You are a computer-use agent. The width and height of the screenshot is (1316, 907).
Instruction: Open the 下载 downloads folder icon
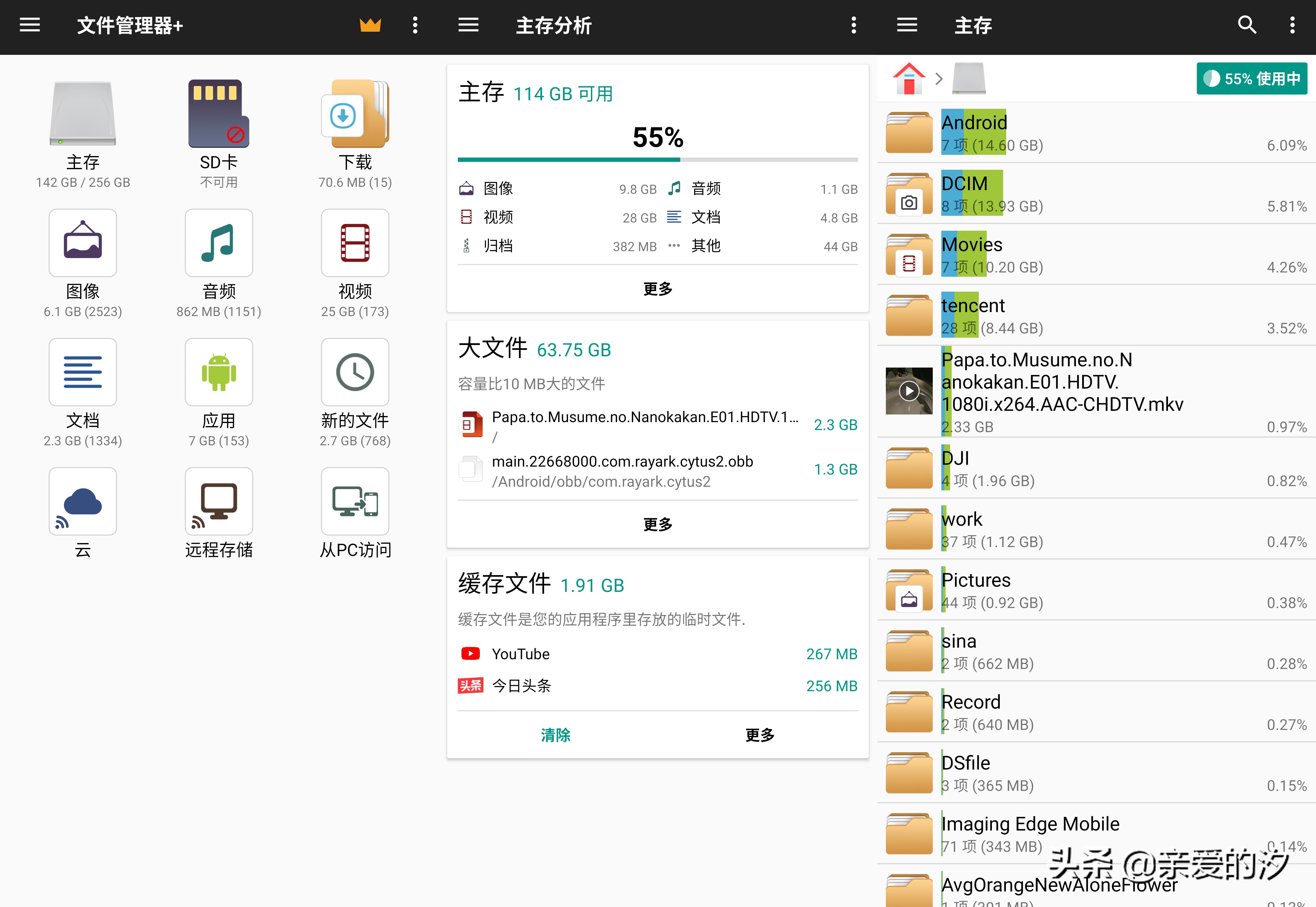[x=355, y=114]
